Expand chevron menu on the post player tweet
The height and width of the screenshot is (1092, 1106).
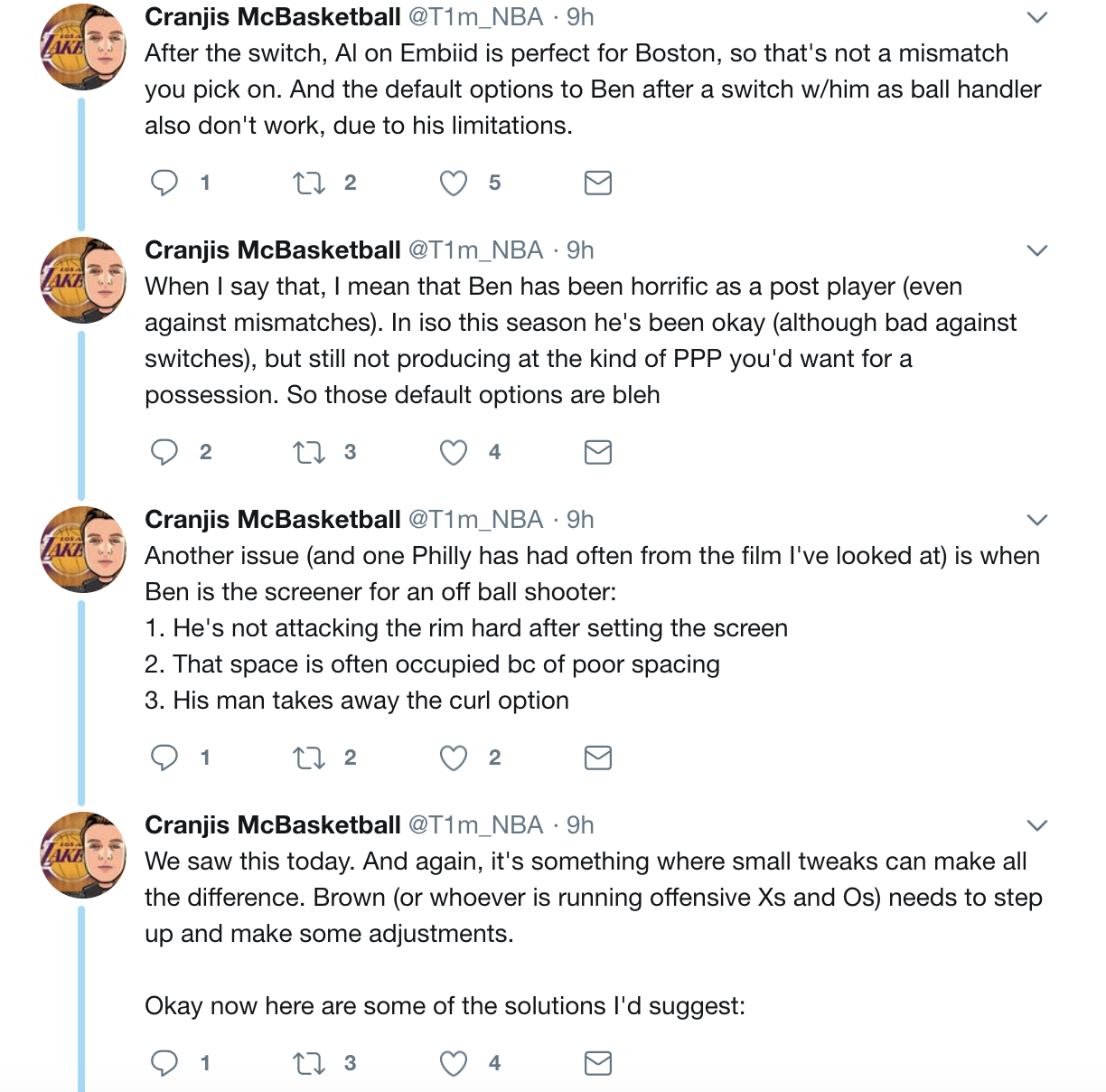(1037, 250)
